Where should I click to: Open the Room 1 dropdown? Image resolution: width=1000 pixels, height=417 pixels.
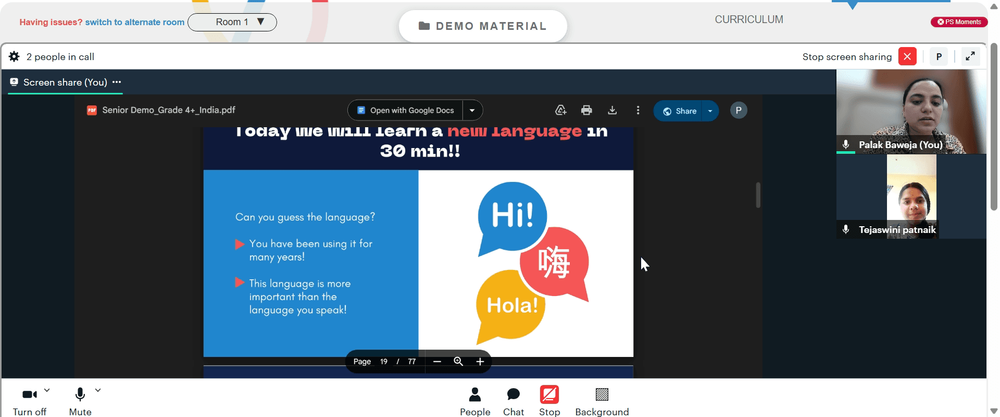(x=232, y=22)
